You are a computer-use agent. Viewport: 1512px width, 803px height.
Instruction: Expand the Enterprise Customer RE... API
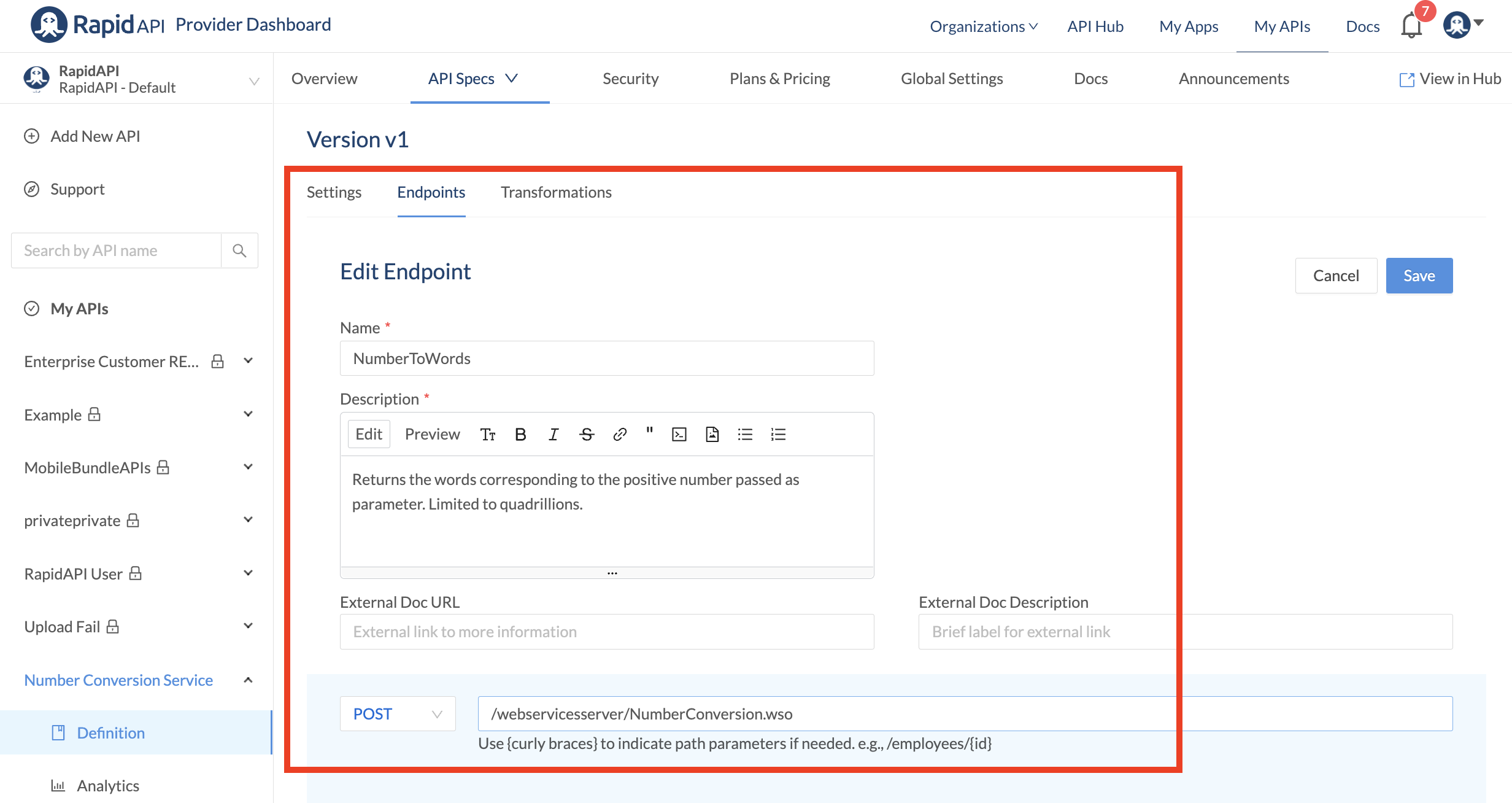point(248,361)
